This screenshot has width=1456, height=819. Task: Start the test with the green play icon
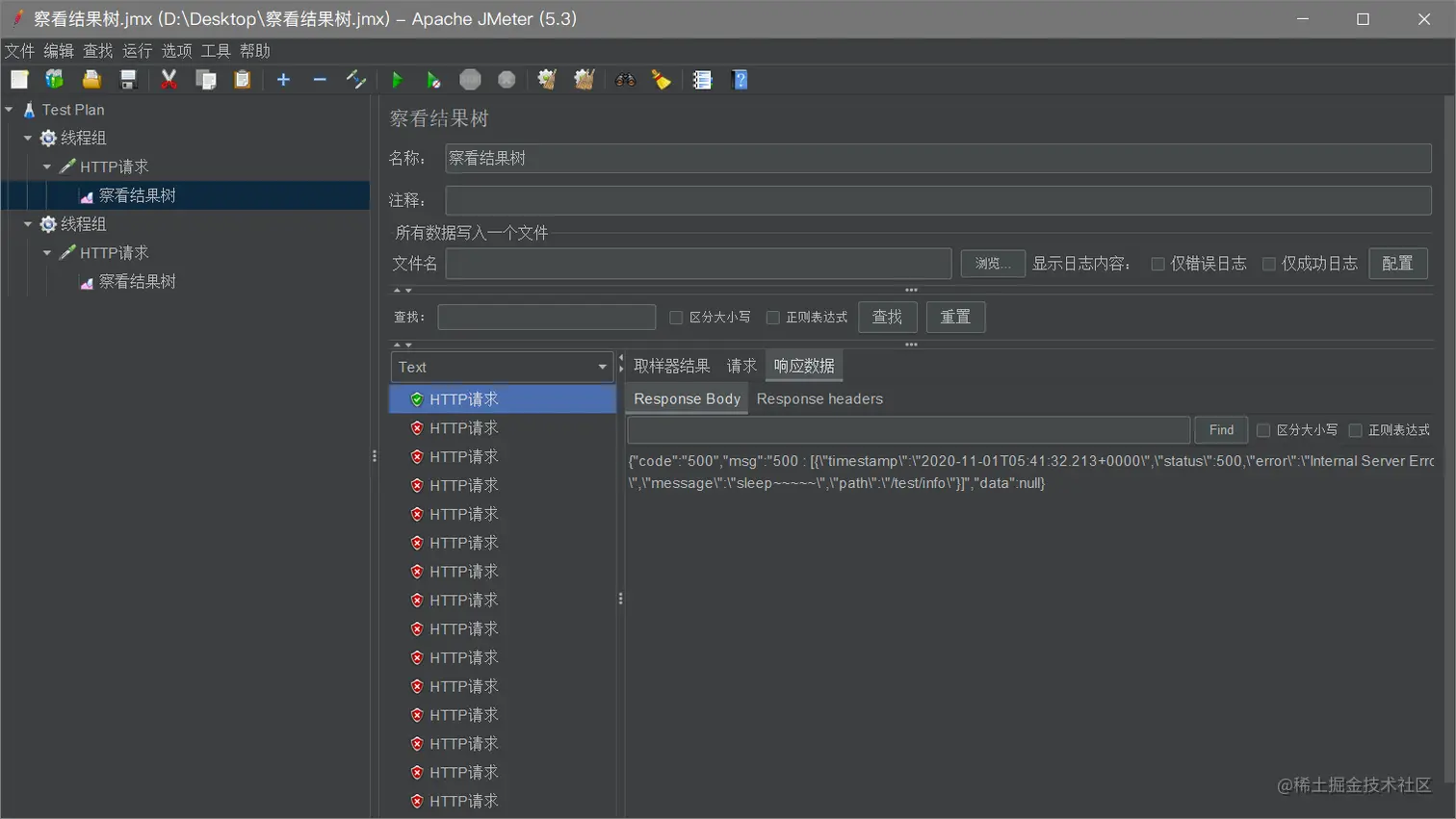pos(397,80)
